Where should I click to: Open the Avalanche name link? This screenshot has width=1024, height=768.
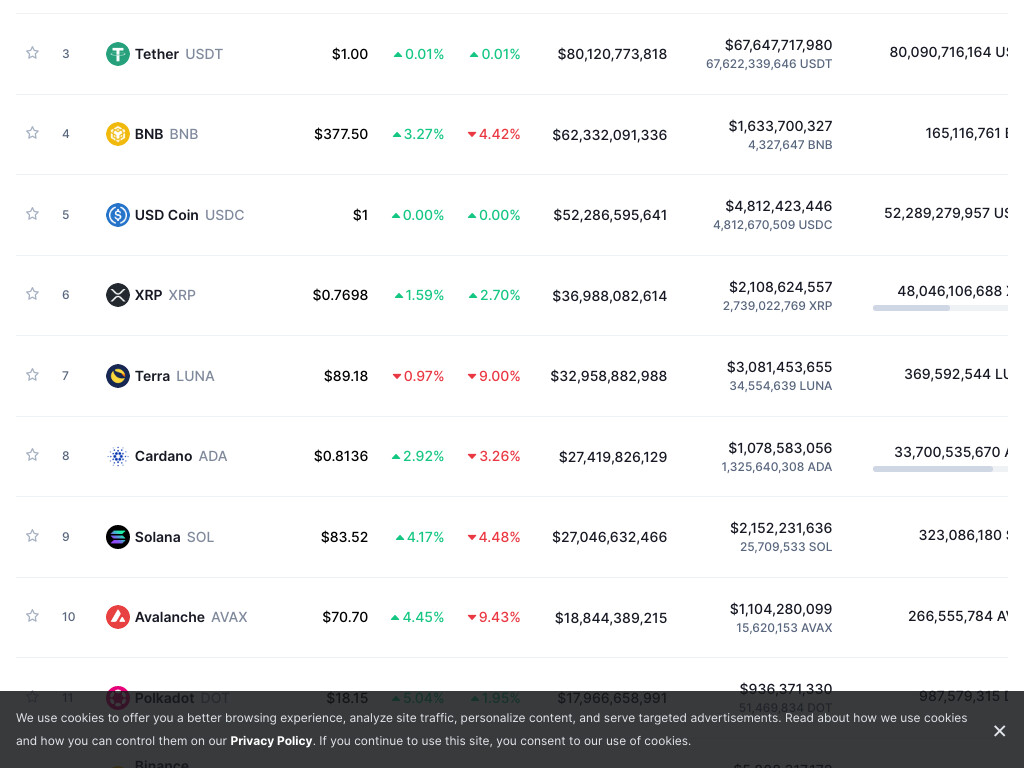tap(170, 617)
